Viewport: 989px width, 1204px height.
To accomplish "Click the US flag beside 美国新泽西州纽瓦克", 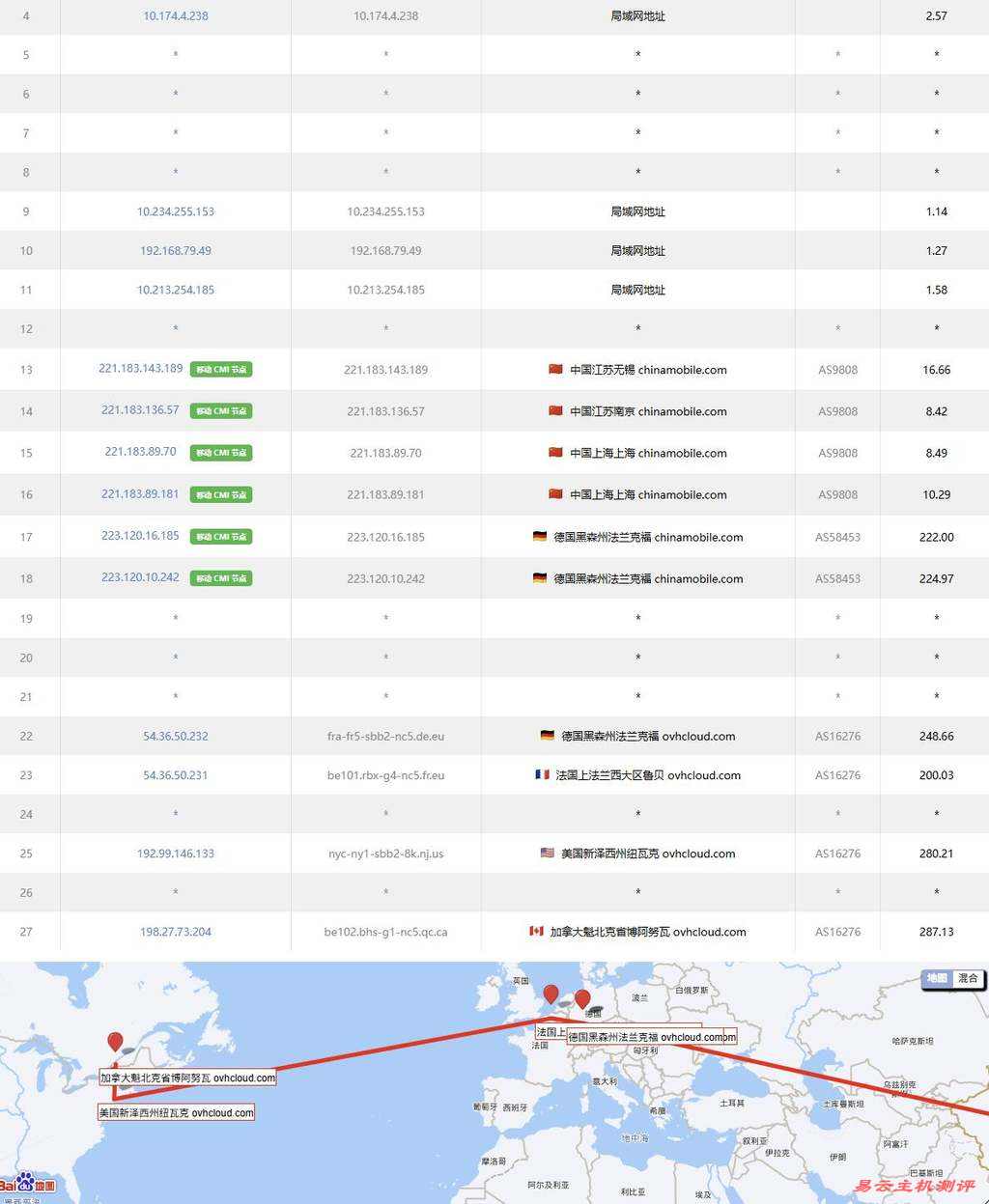I will 548,853.
